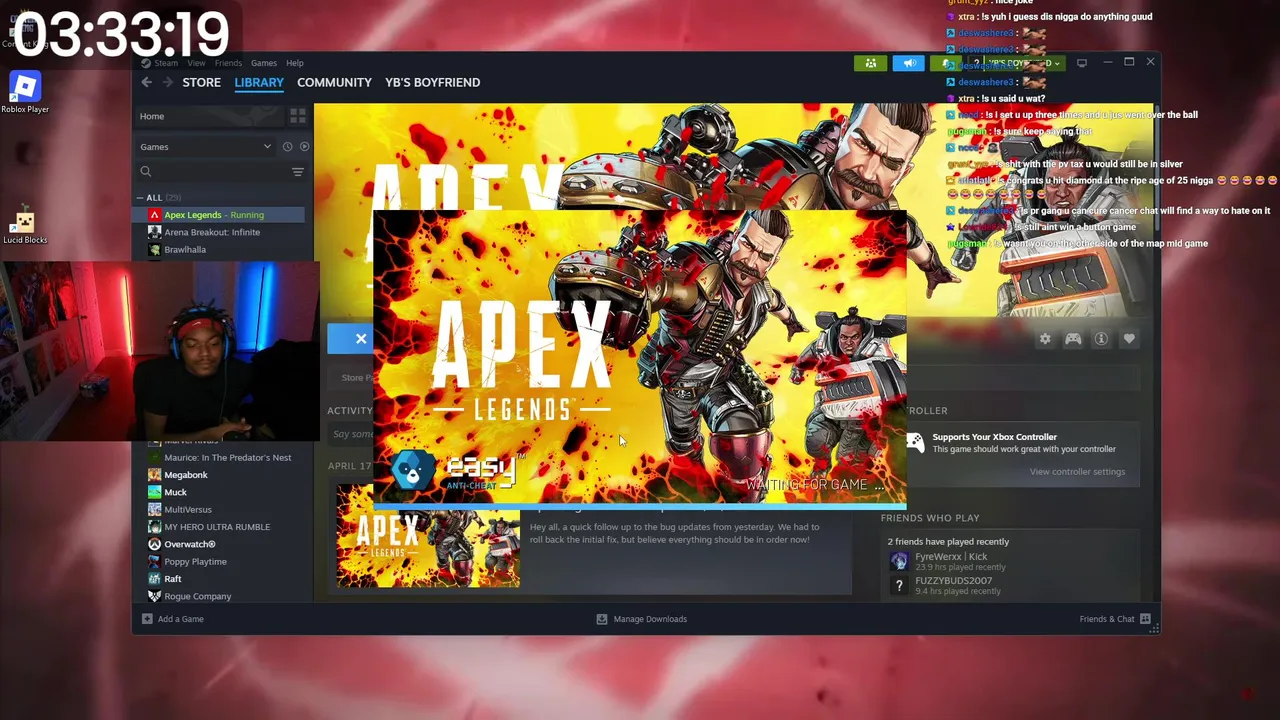This screenshot has height=720, width=1280.
Task: Collapse the ALL games section
Action: 141,198
